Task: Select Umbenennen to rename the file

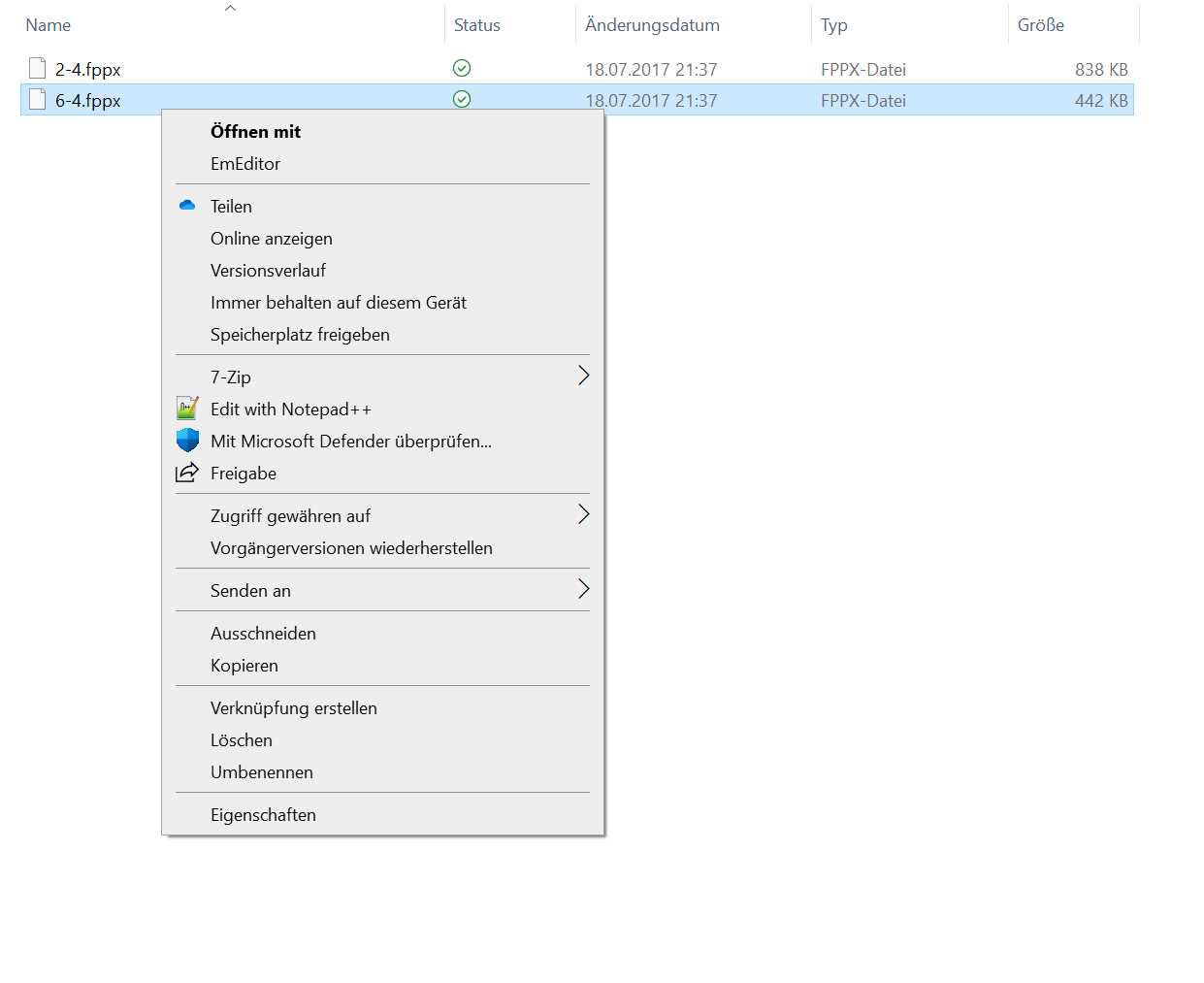Action: (262, 772)
